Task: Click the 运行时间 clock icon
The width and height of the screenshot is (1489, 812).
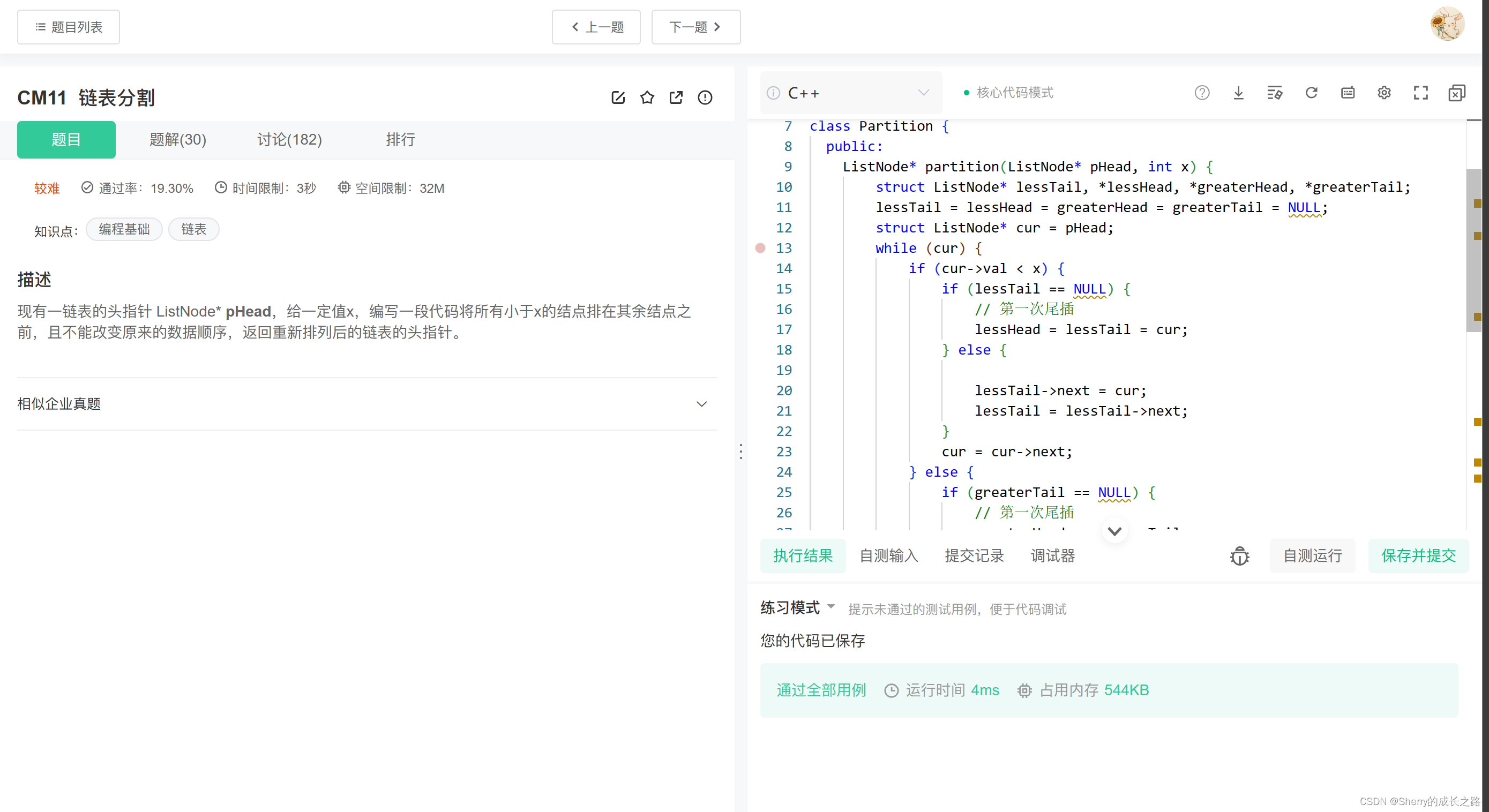Action: tap(892, 690)
